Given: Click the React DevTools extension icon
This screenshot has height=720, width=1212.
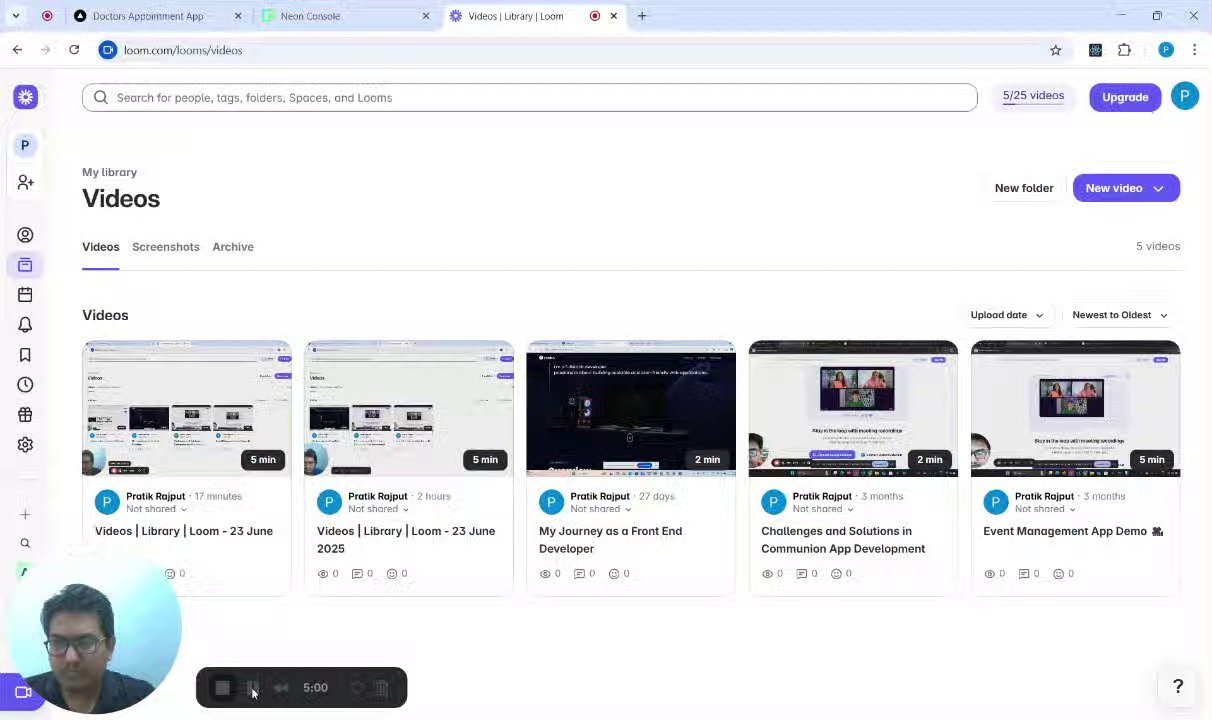Looking at the screenshot, I should pyautogui.click(x=1095, y=50).
